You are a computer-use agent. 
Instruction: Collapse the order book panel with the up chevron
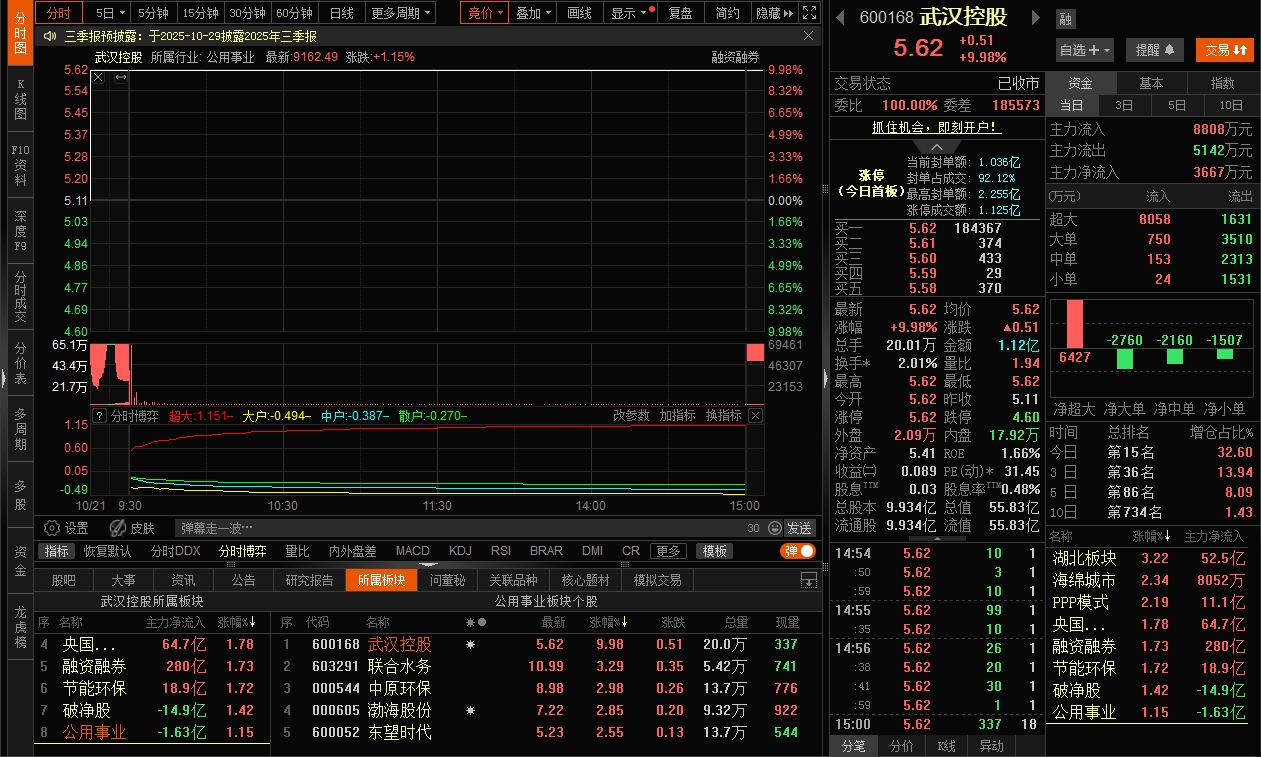935,146
